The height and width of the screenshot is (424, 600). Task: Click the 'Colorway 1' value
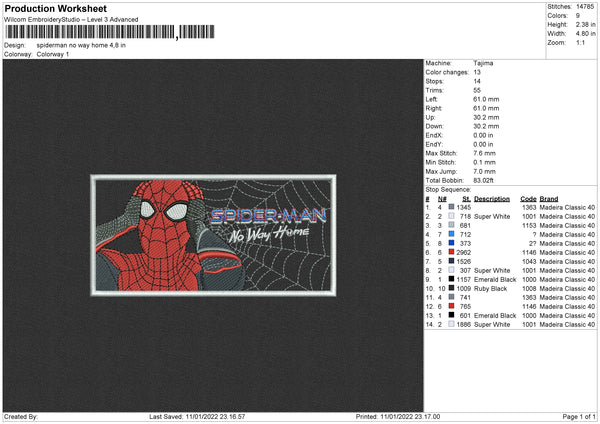(x=53, y=54)
